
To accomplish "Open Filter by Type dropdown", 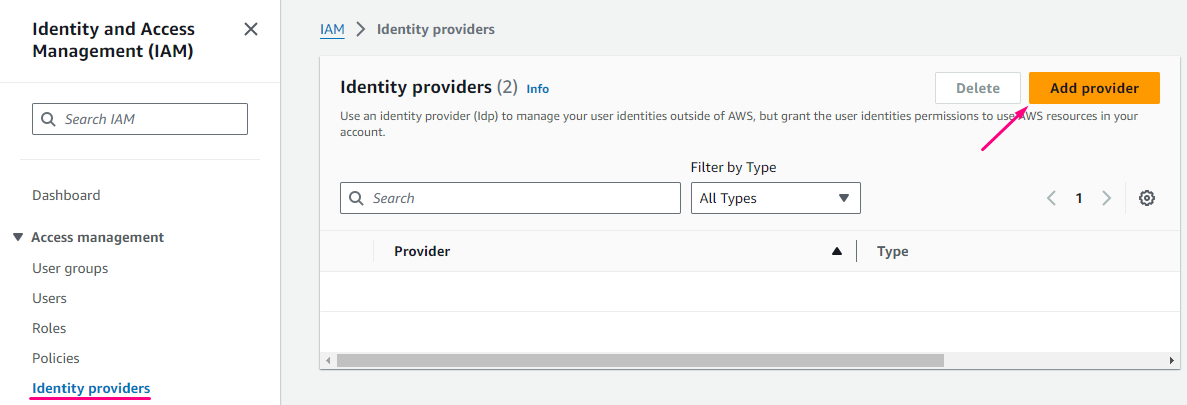I will coord(775,198).
